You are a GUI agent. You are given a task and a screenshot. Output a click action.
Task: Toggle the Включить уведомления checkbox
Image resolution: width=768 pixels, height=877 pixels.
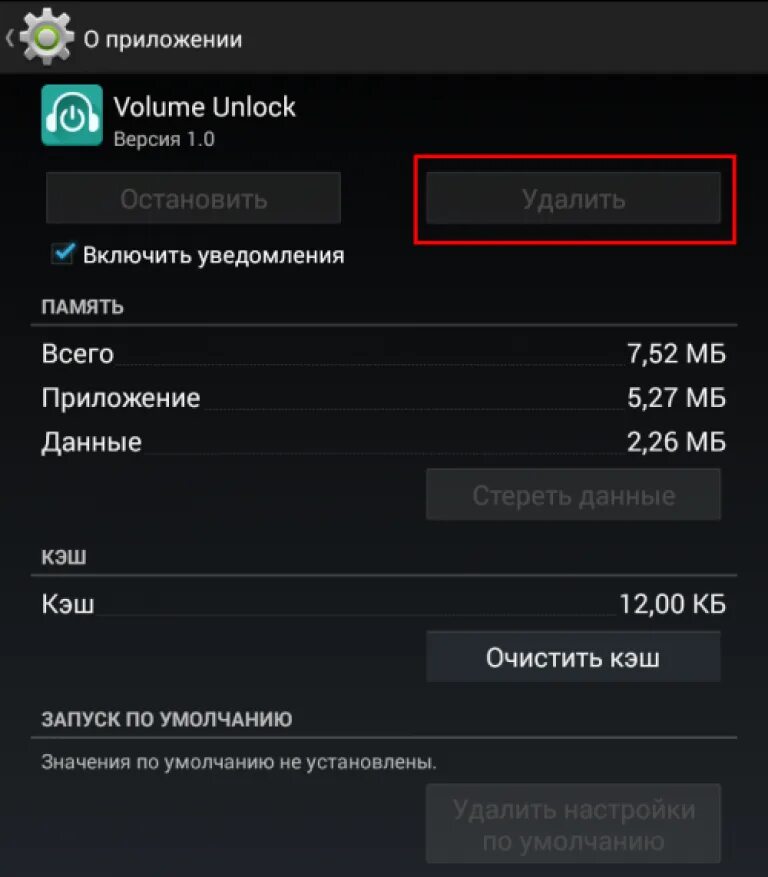click(63, 254)
